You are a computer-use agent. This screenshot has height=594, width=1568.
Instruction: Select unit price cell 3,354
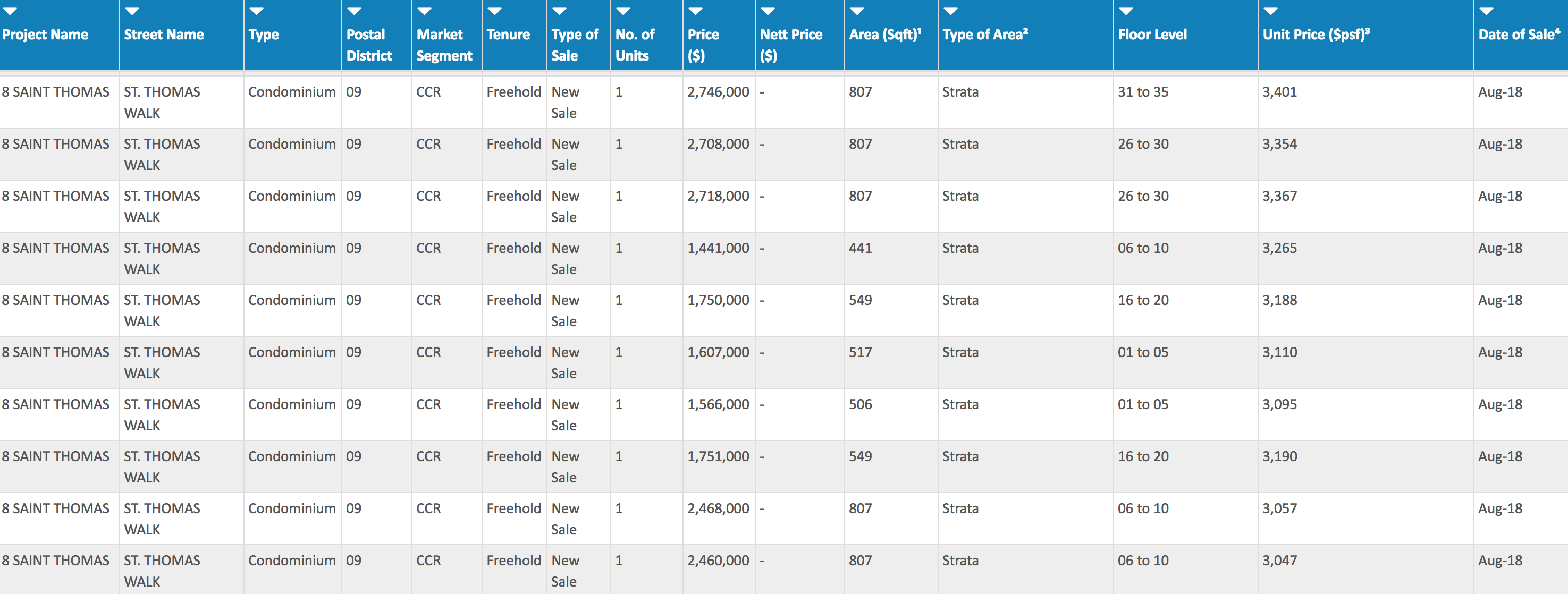click(1279, 144)
